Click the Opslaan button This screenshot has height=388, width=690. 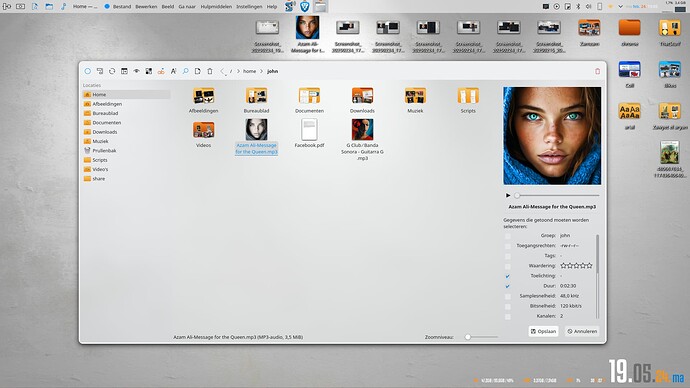pyautogui.click(x=543, y=331)
